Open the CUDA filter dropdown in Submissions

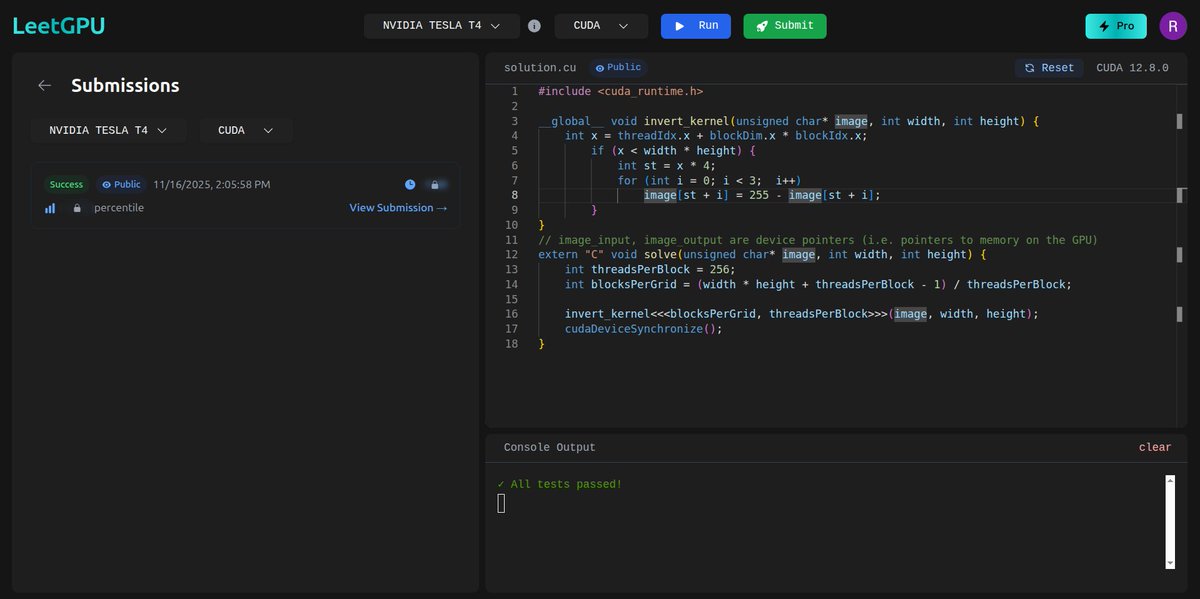click(x=245, y=130)
